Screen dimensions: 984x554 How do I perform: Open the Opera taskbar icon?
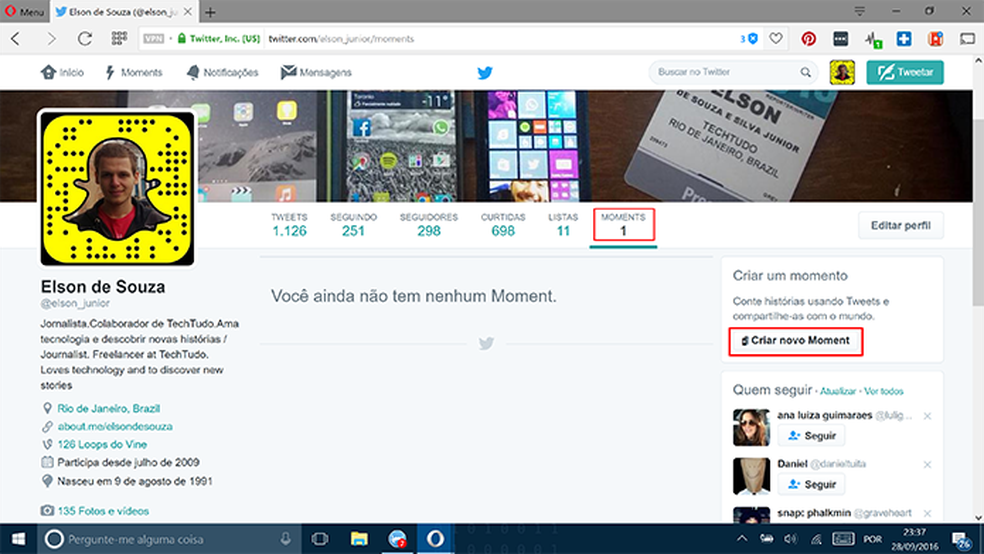pos(436,539)
